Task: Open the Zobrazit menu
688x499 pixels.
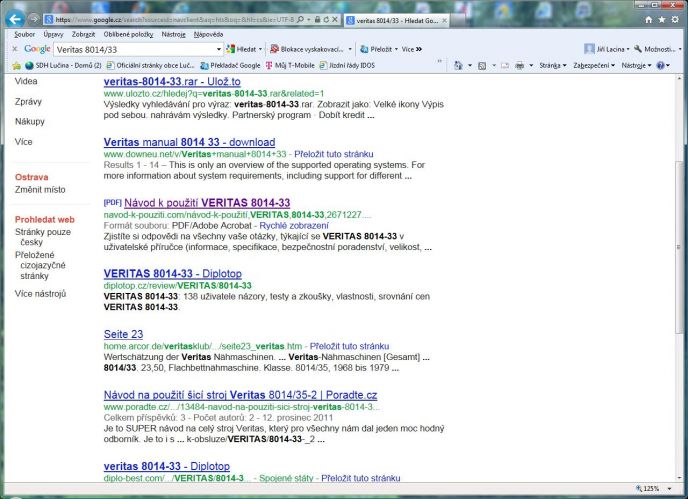Action: (x=83, y=34)
